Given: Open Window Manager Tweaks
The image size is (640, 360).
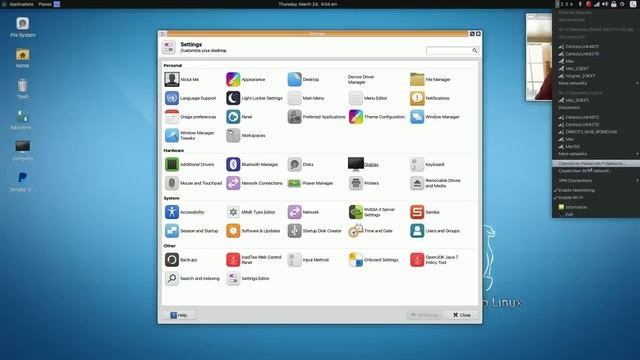Looking at the screenshot, I should (189, 136).
